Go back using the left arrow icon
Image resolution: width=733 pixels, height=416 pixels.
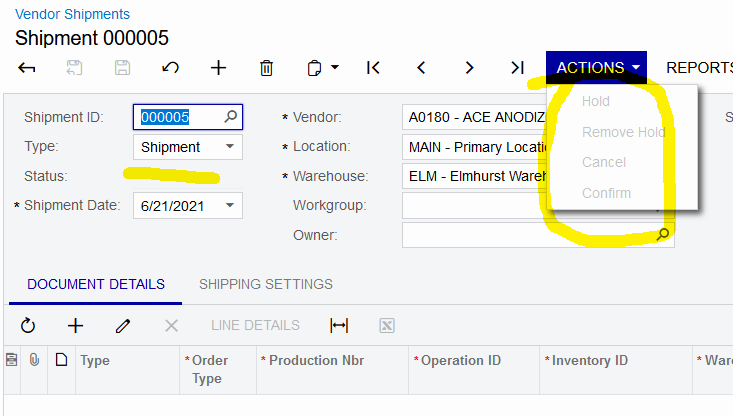tap(27, 68)
